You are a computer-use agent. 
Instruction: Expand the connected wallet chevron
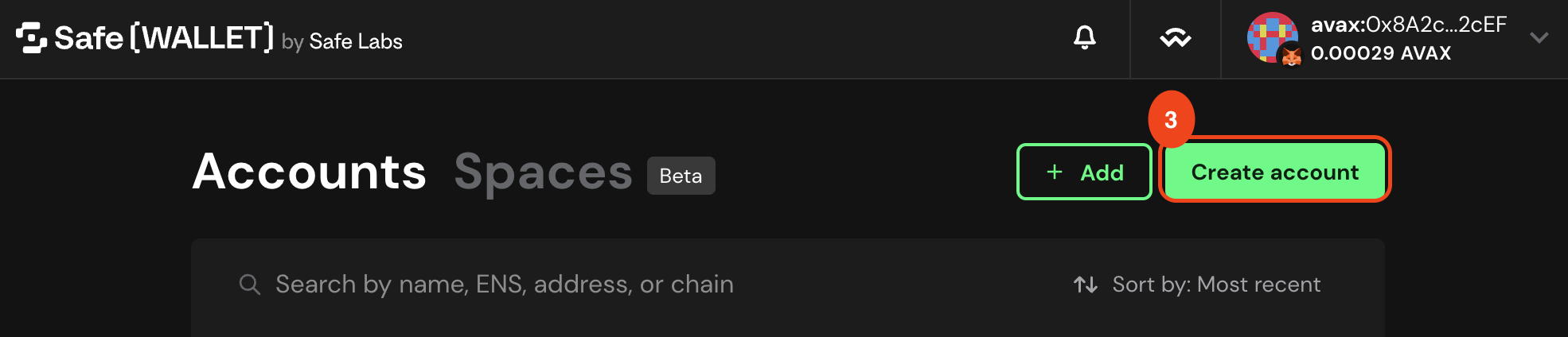pyautogui.click(x=1539, y=37)
